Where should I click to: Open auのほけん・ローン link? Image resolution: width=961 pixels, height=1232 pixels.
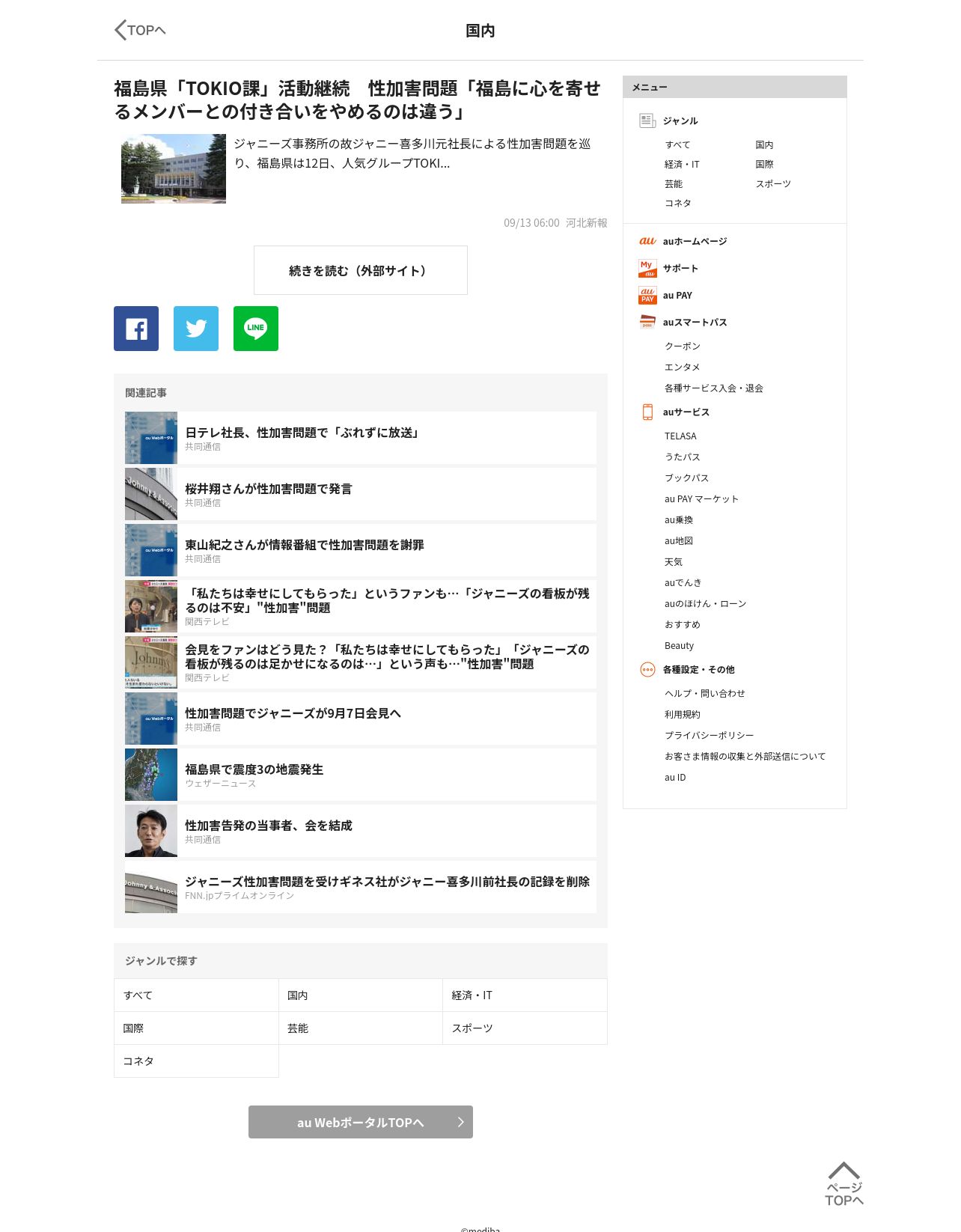point(705,603)
